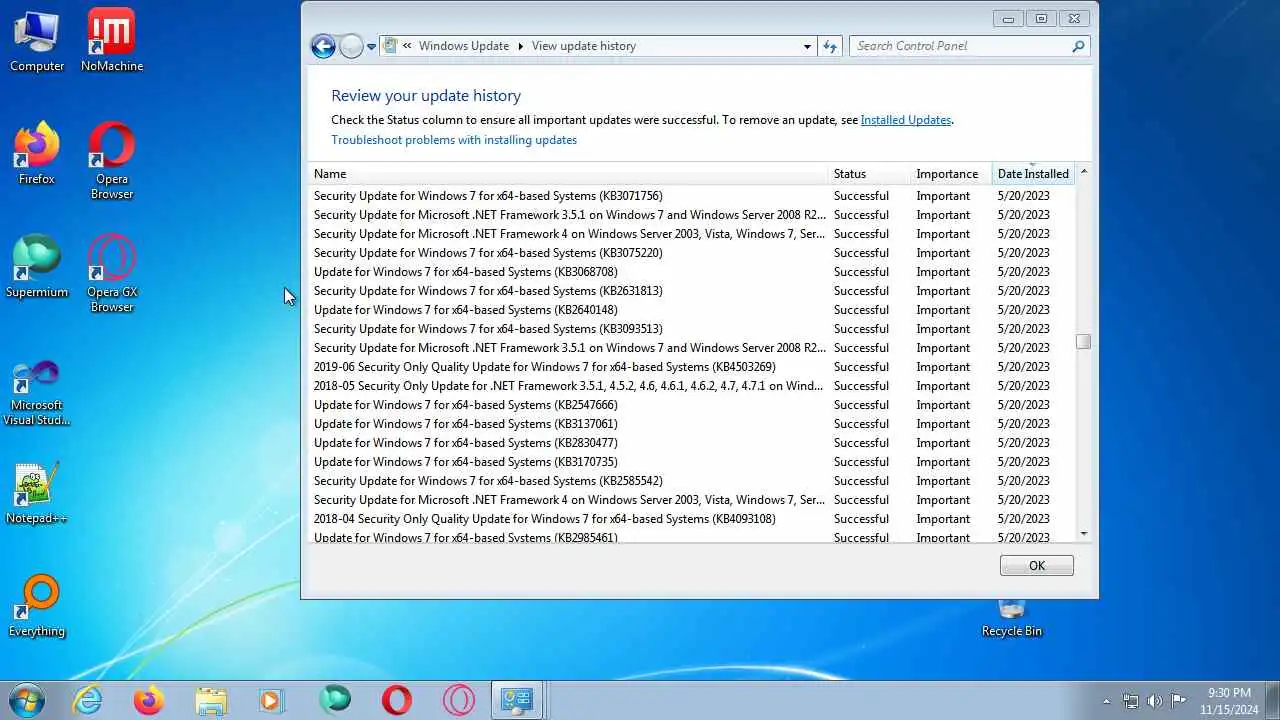The height and width of the screenshot is (720, 1280).
Task: Click the scroll up arrow of the list
Action: click(x=1083, y=173)
